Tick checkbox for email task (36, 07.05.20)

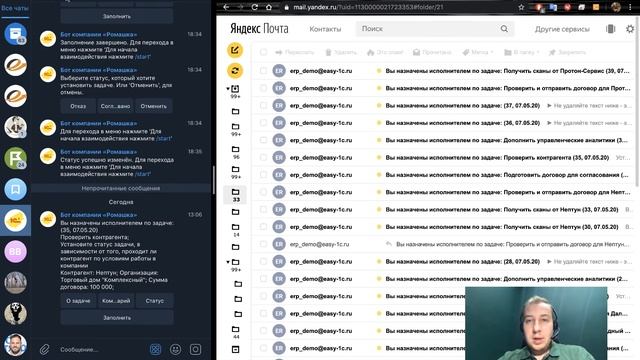pyautogui.click(x=263, y=123)
